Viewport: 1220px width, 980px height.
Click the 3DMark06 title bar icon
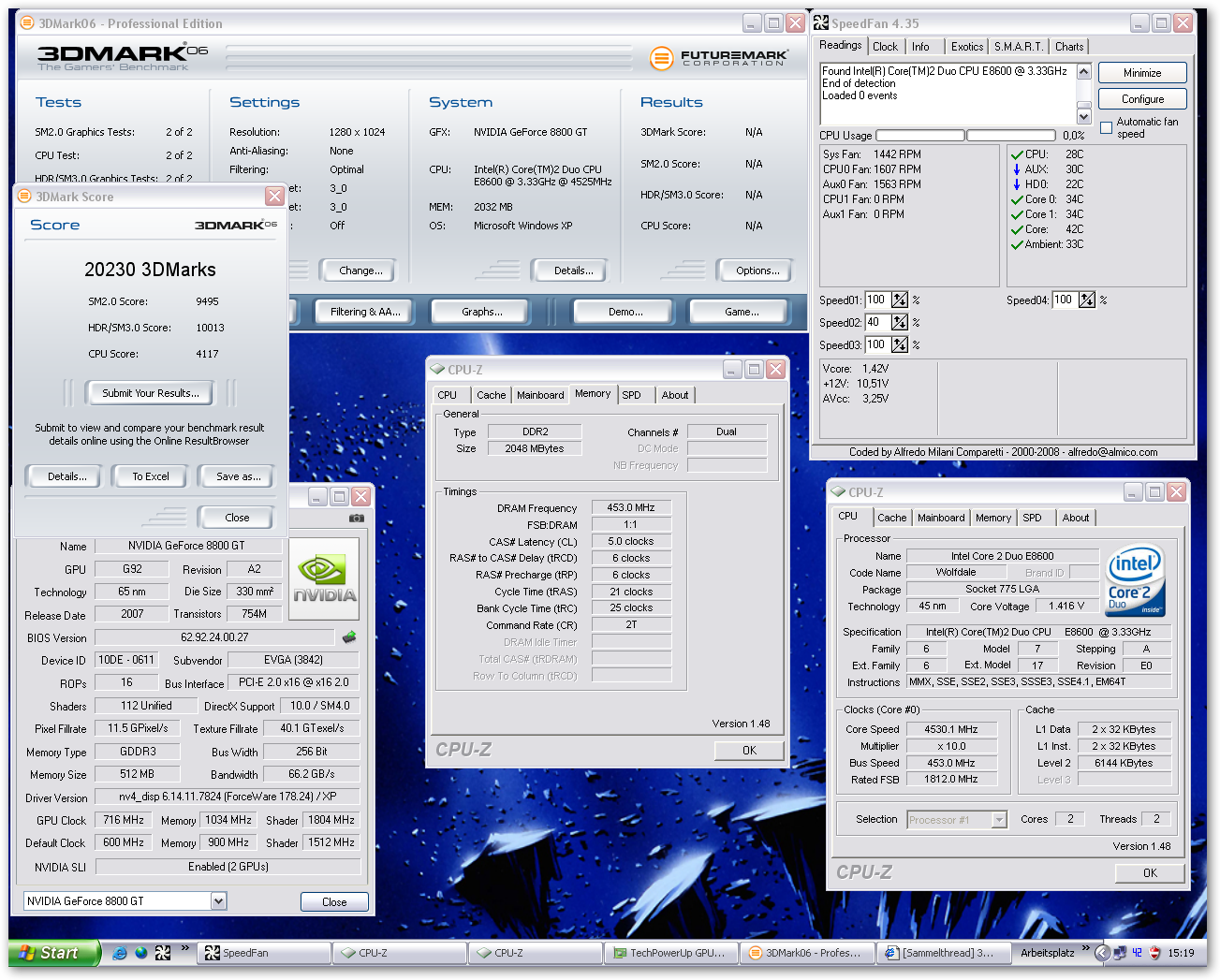coord(27,22)
